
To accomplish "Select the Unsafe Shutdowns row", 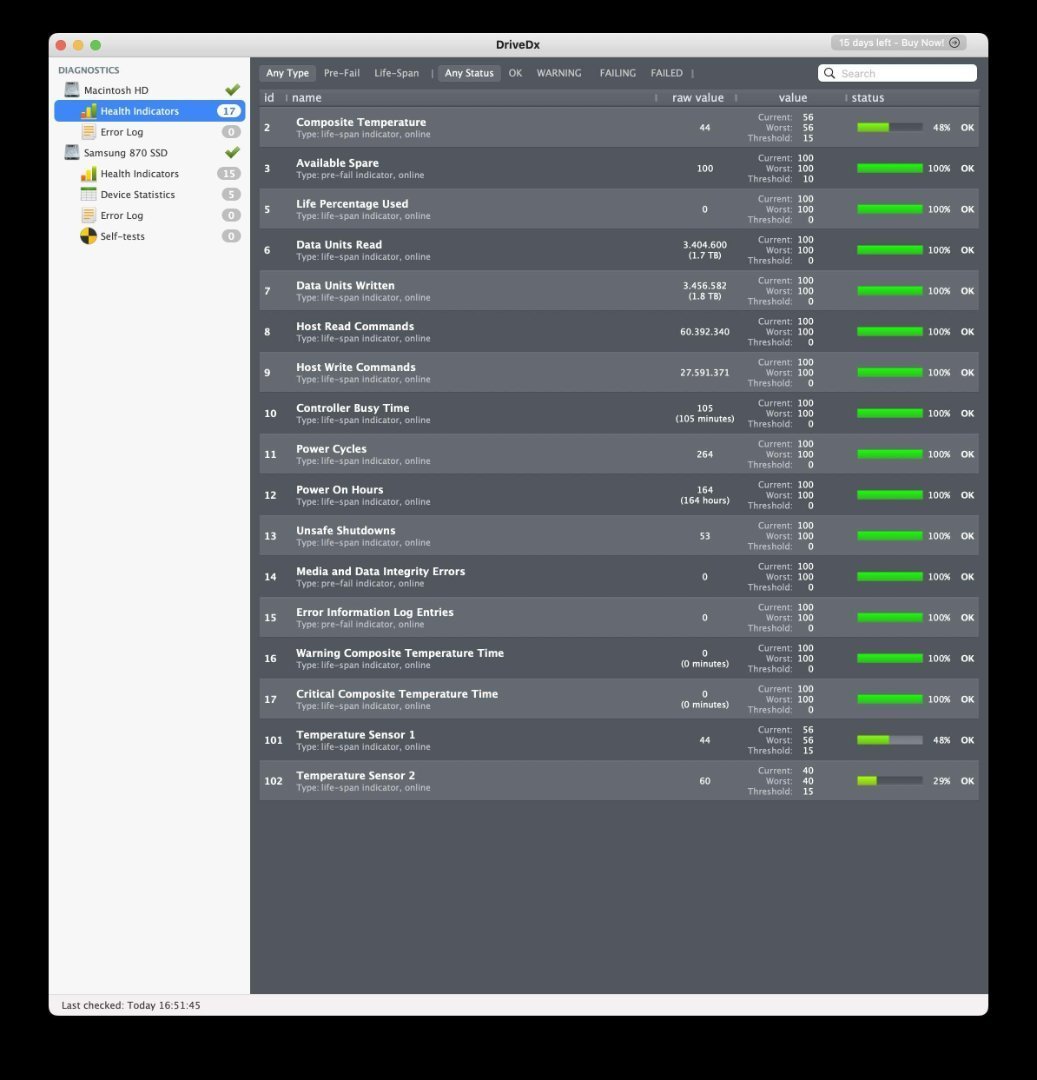I will click(x=619, y=536).
